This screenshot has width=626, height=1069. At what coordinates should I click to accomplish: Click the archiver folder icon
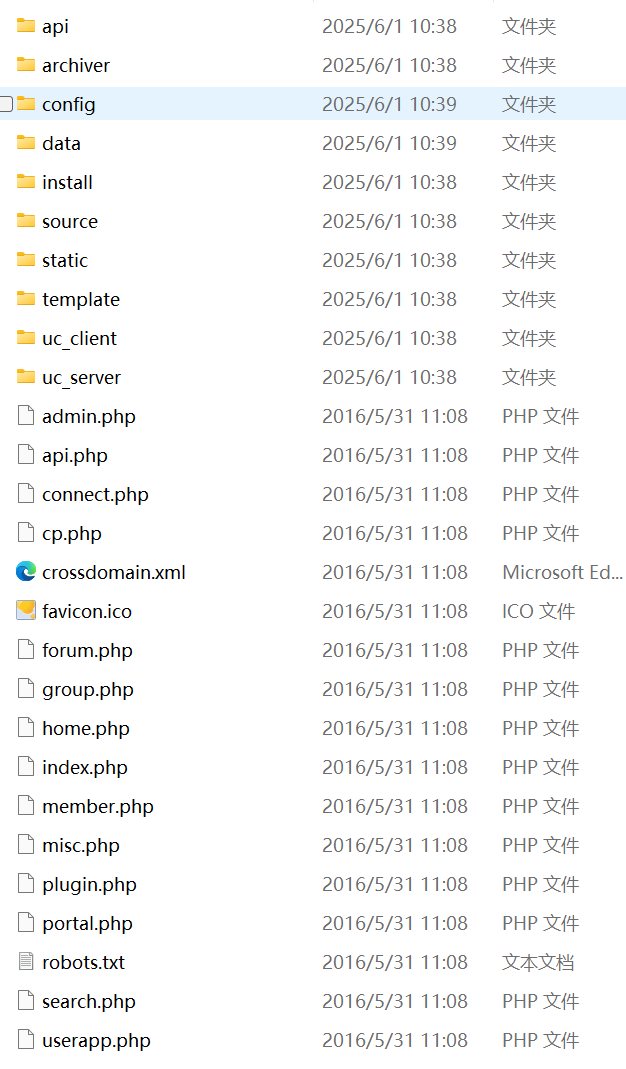[26, 65]
